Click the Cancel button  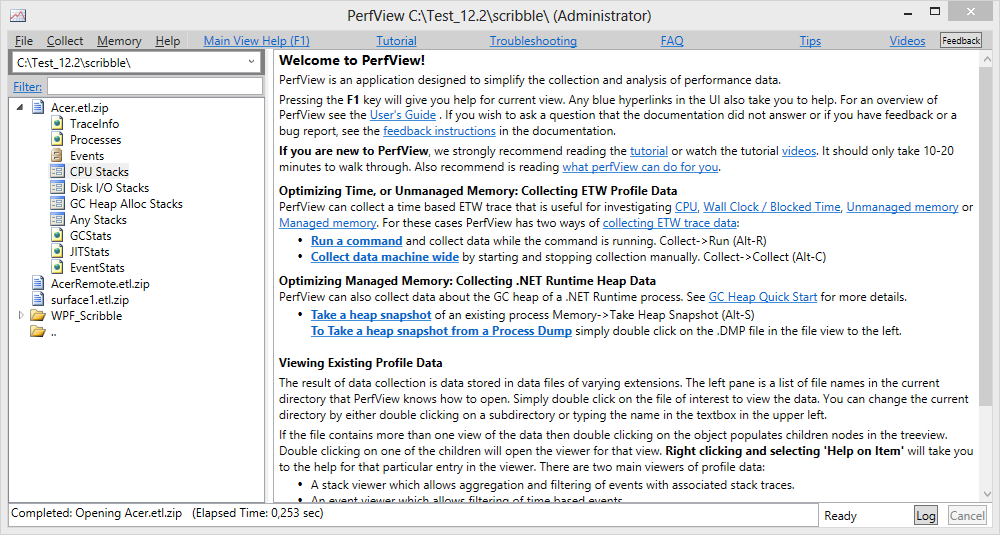(x=967, y=515)
